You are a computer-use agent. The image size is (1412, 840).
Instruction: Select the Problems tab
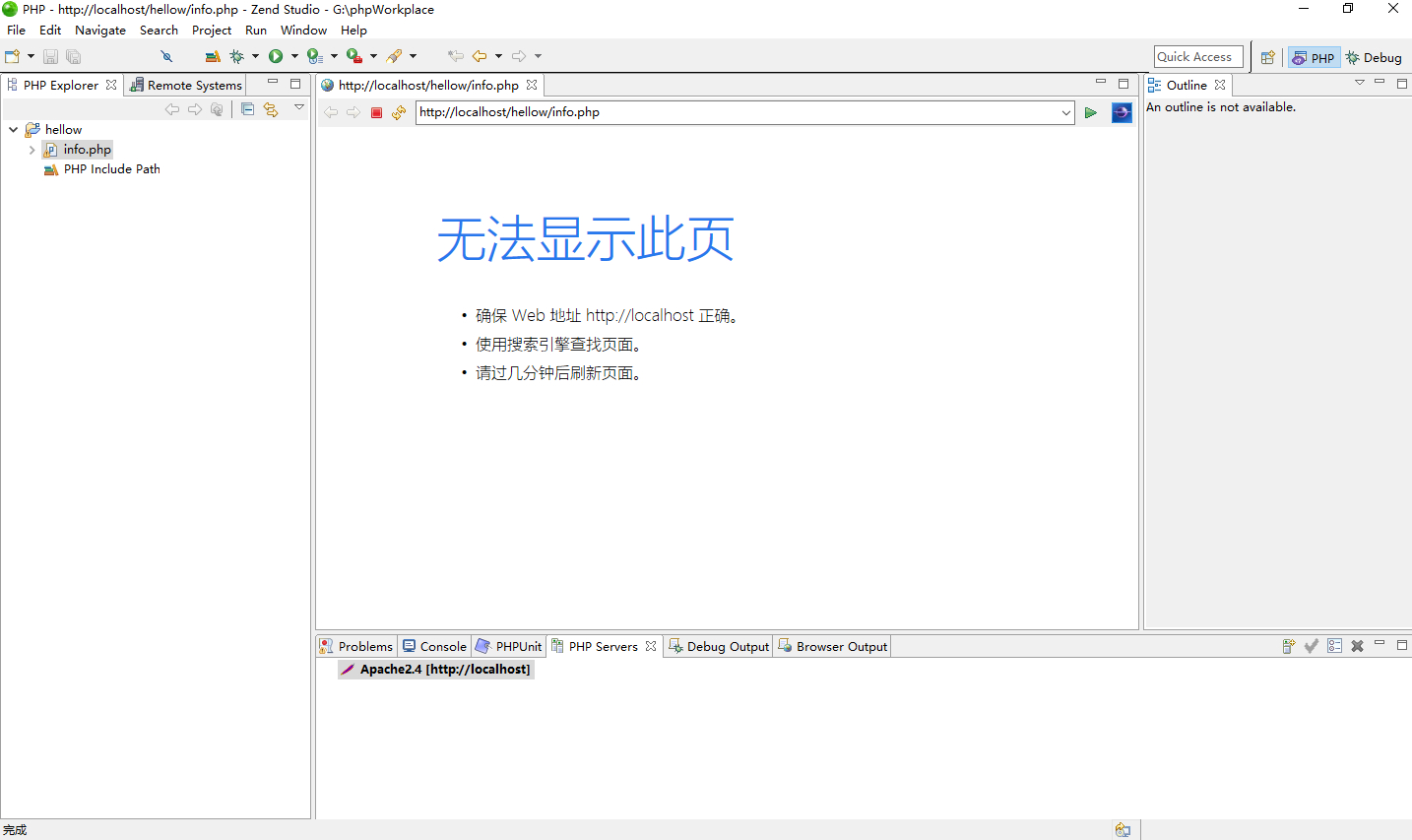356,647
